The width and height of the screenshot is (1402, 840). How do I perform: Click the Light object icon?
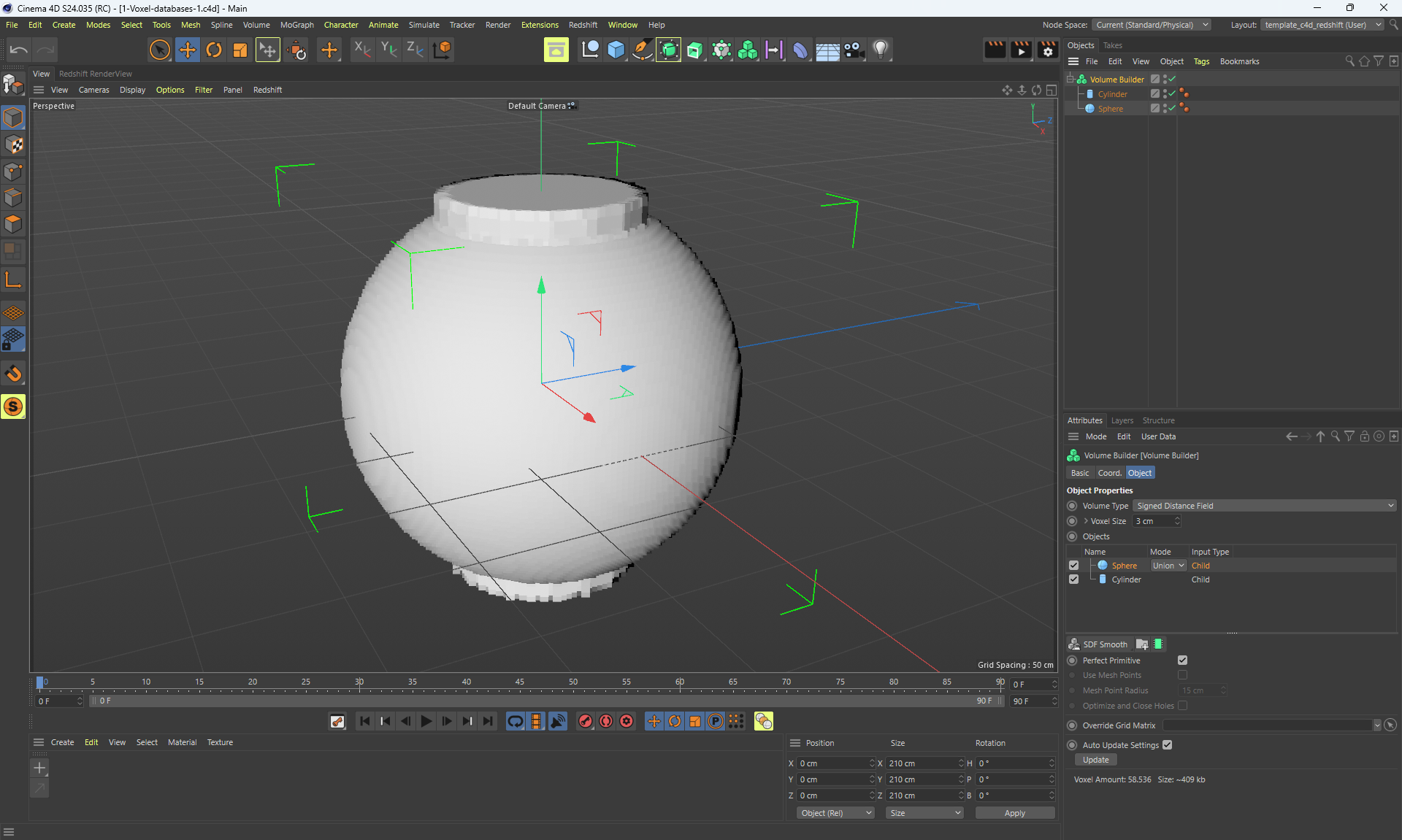(881, 50)
